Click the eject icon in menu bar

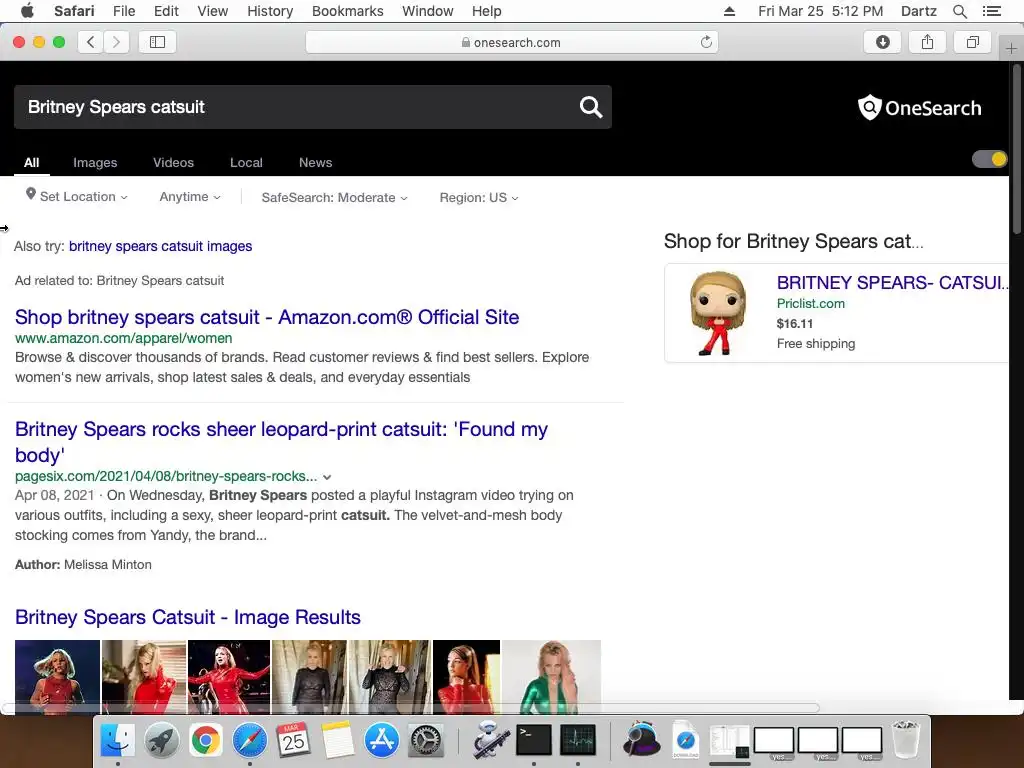(x=729, y=11)
